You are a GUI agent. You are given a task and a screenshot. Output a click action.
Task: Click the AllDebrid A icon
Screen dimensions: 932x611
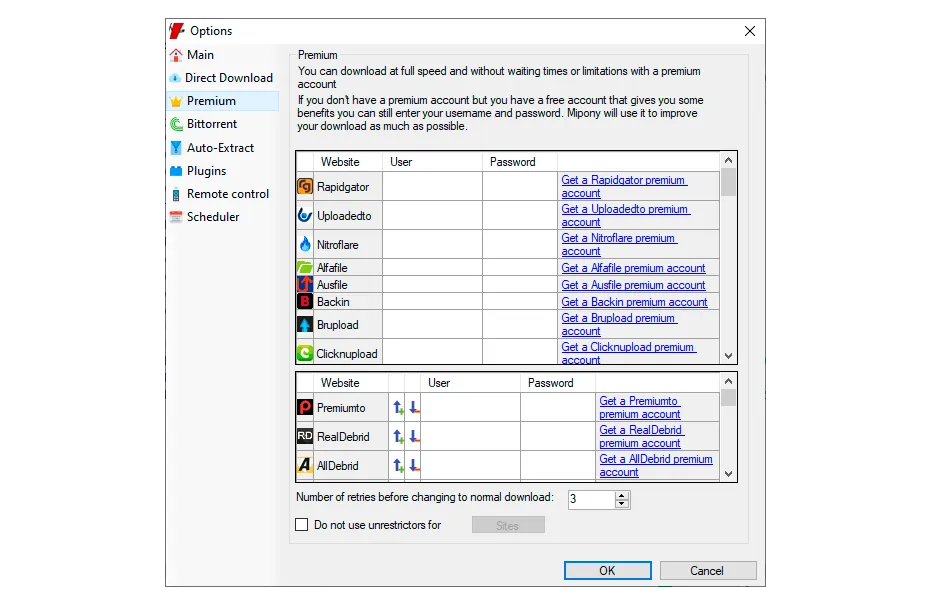(x=305, y=465)
